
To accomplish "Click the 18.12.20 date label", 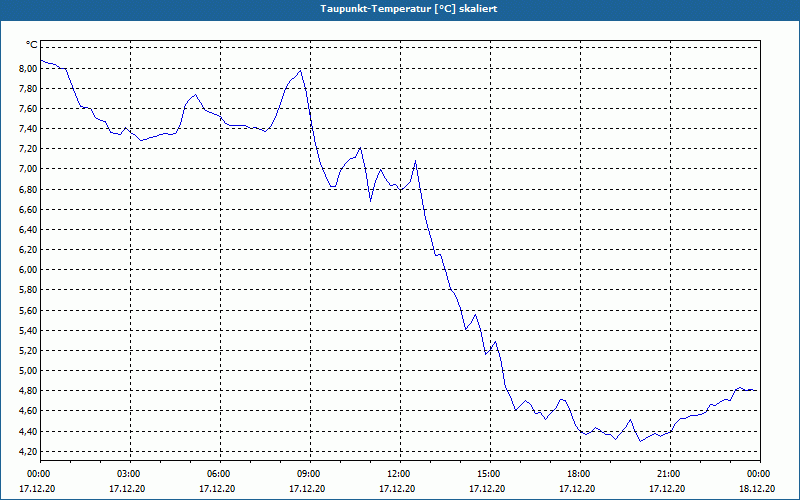I will (x=757, y=488).
